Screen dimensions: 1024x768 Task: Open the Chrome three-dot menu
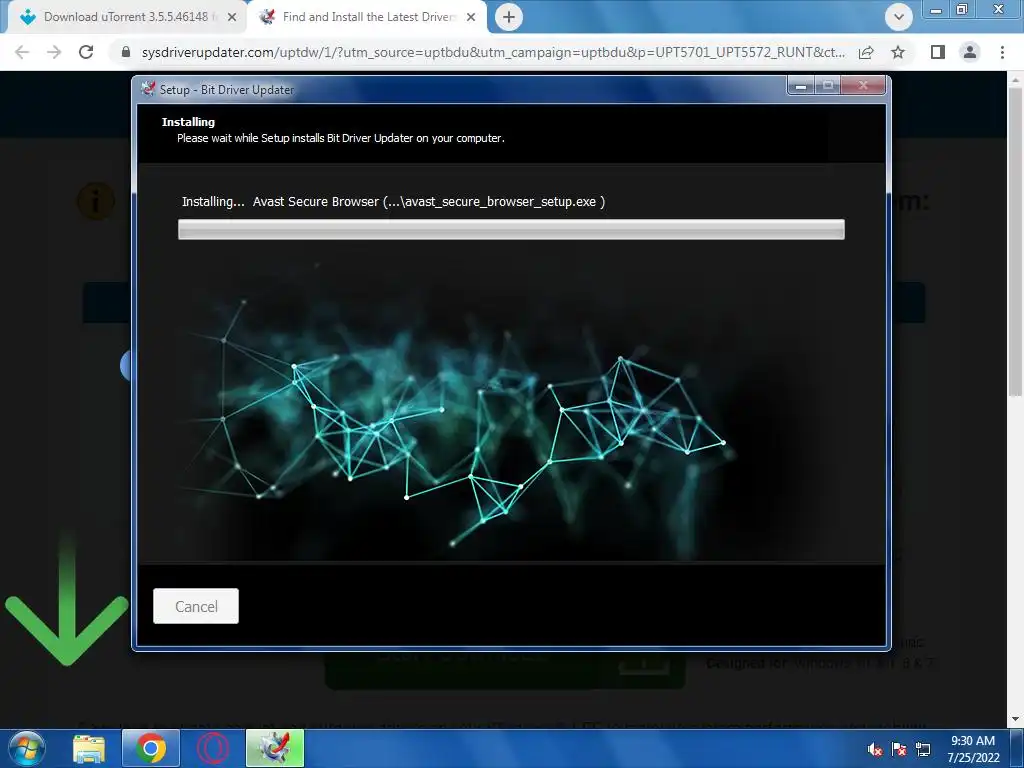(1002, 52)
